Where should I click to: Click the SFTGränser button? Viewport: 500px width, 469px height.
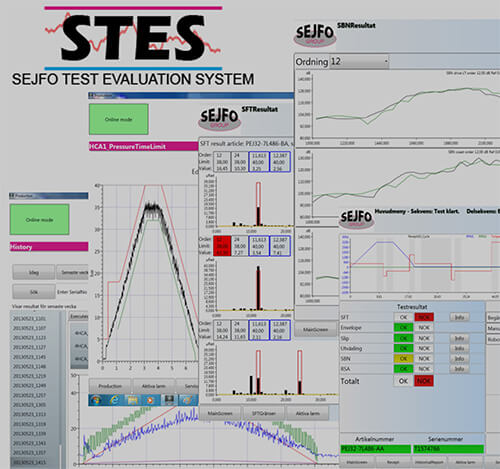[264, 413]
